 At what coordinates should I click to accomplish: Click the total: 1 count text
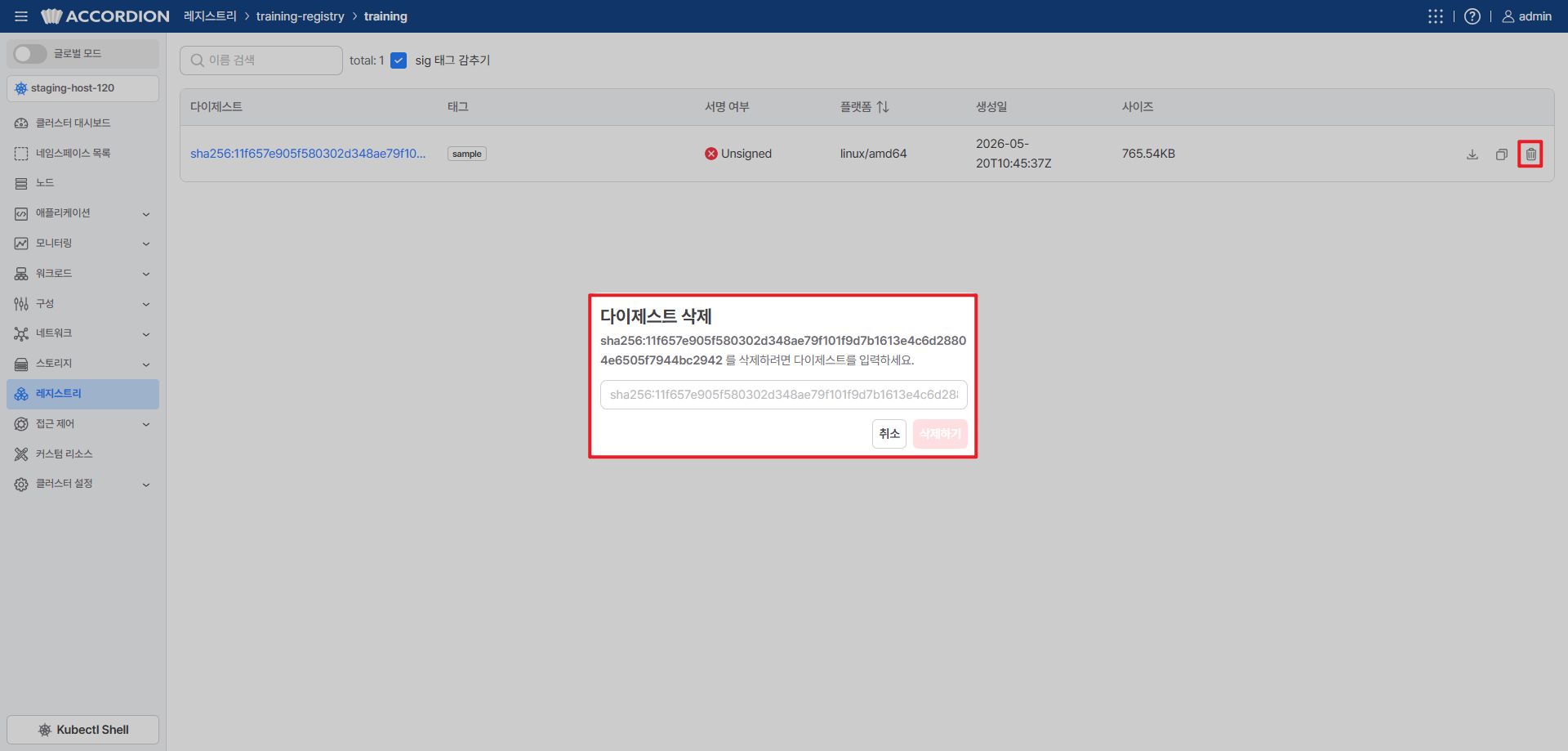click(367, 60)
